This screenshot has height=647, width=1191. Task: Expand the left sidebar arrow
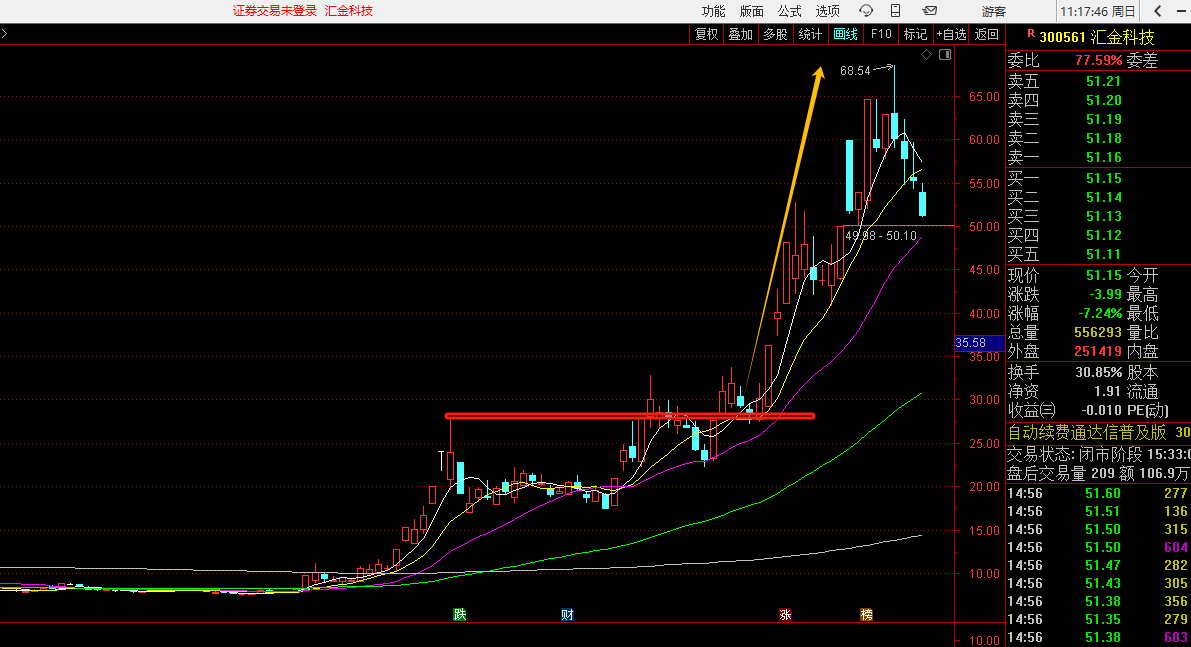tap(4, 33)
